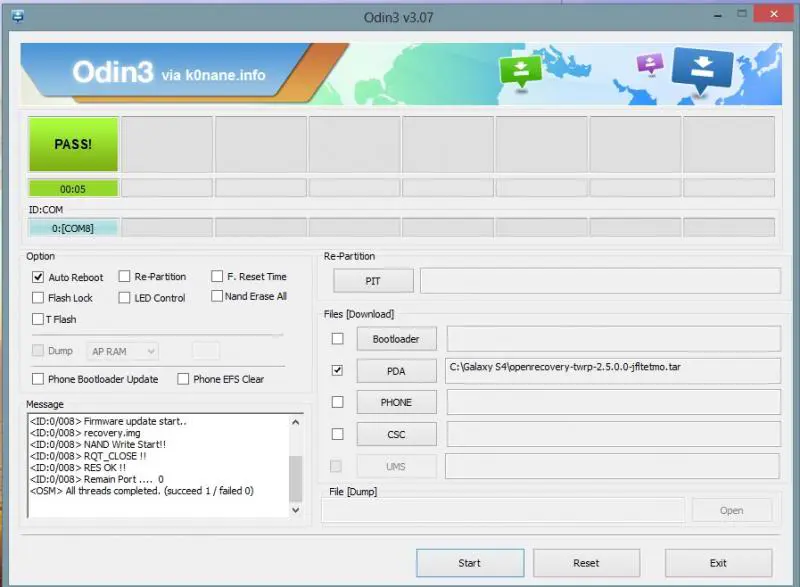Uncheck the PDA file checkbox

coord(337,370)
